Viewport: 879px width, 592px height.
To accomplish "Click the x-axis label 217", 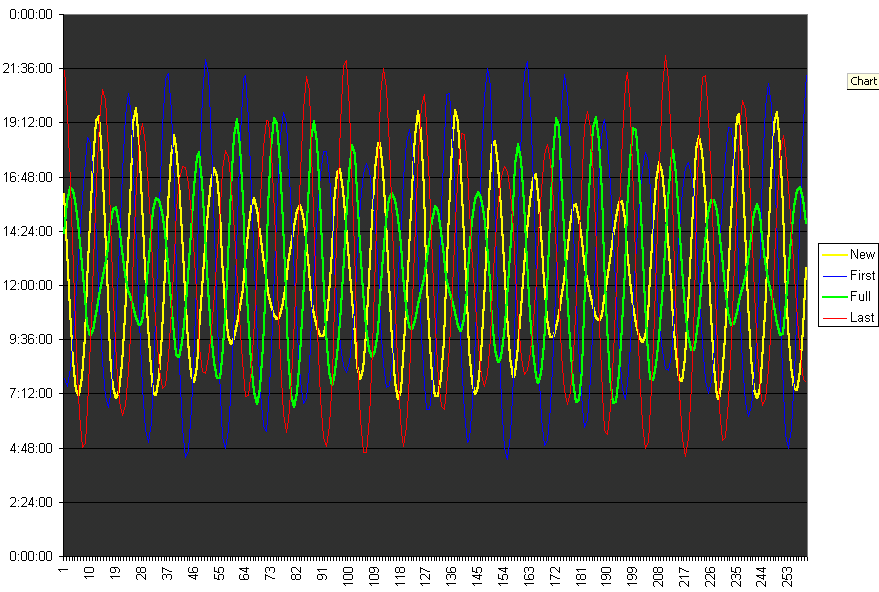I will coord(684,576).
